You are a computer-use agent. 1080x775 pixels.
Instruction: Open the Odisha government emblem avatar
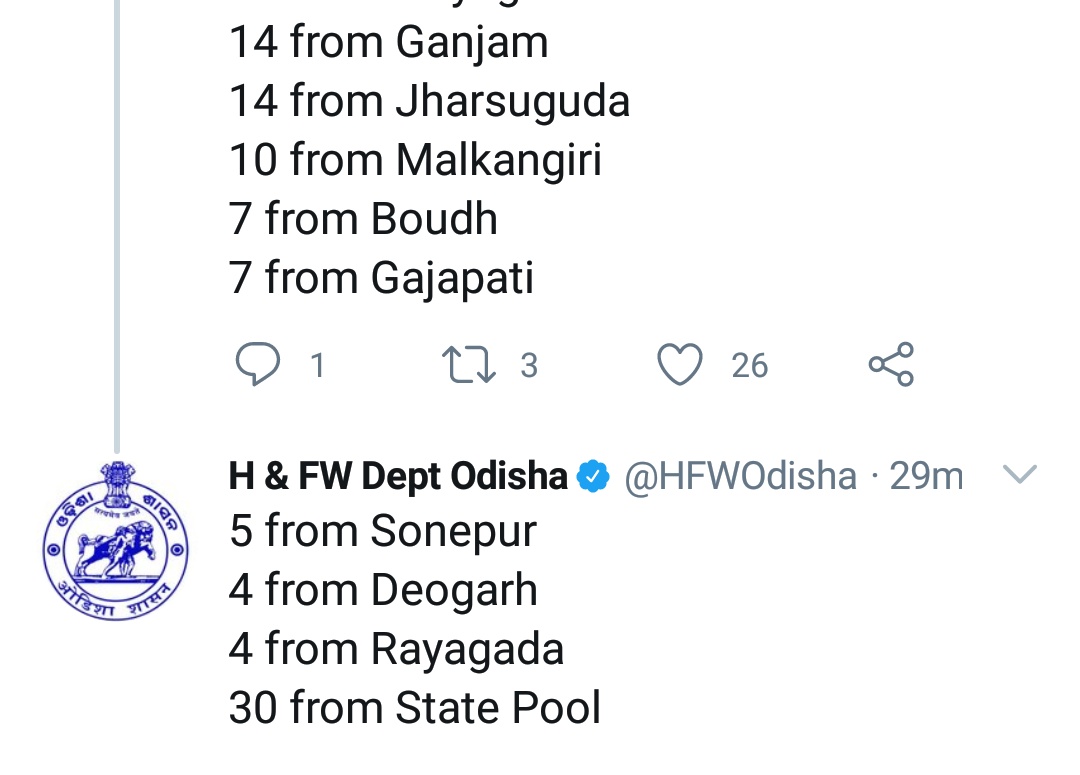pos(116,542)
